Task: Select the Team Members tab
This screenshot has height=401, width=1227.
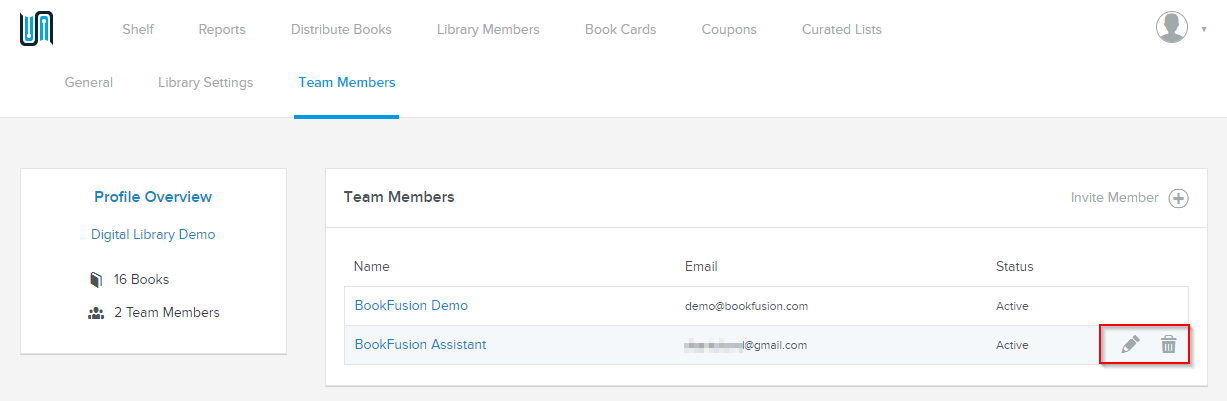Action: click(347, 82)
